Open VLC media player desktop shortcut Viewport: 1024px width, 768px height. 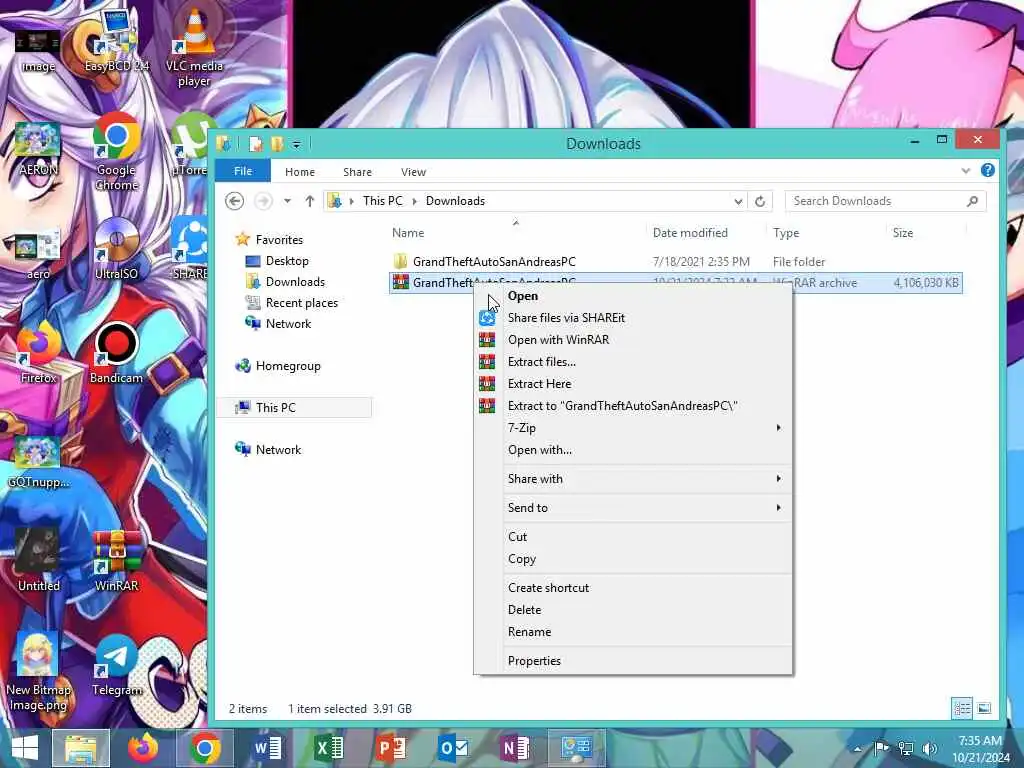pyautogui.click(x=194, y=47)
